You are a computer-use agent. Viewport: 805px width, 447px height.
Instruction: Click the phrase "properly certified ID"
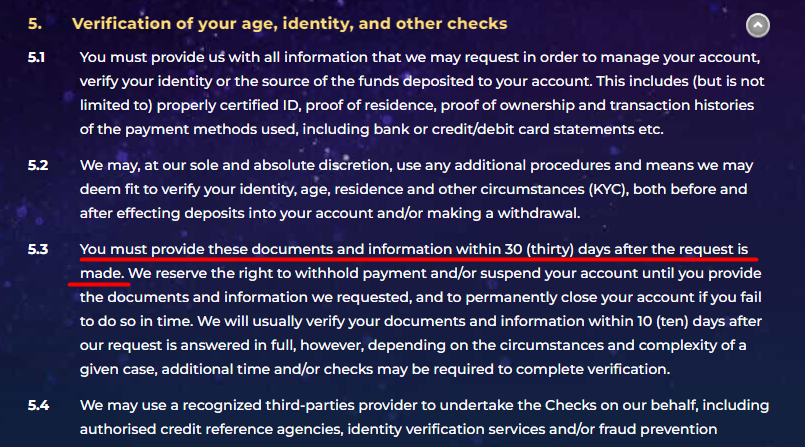[240, 105]
